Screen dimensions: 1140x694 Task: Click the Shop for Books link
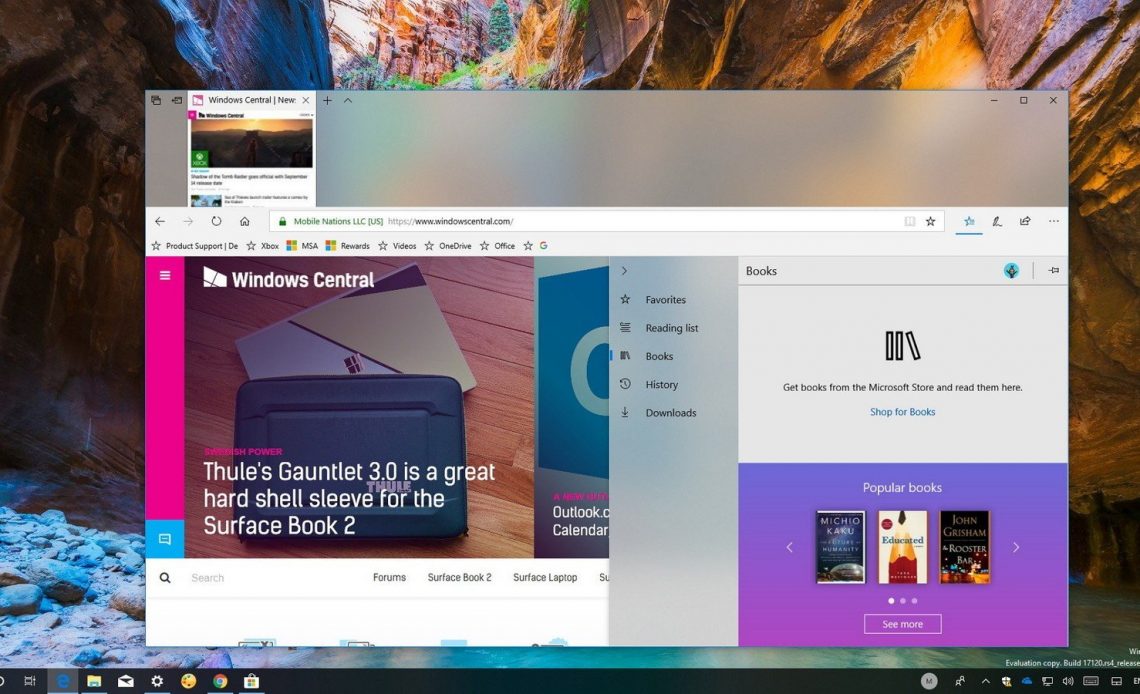902,412
